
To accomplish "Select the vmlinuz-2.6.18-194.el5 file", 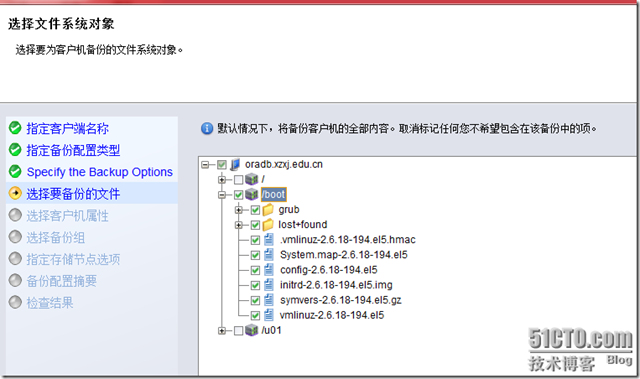I will 332,315.
